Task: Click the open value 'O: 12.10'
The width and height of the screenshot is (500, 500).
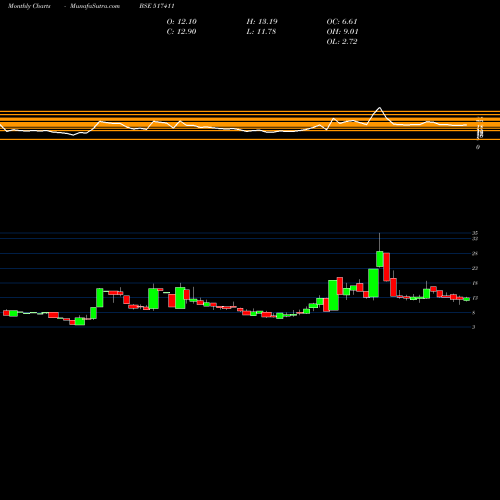Action: pos(182,22)
